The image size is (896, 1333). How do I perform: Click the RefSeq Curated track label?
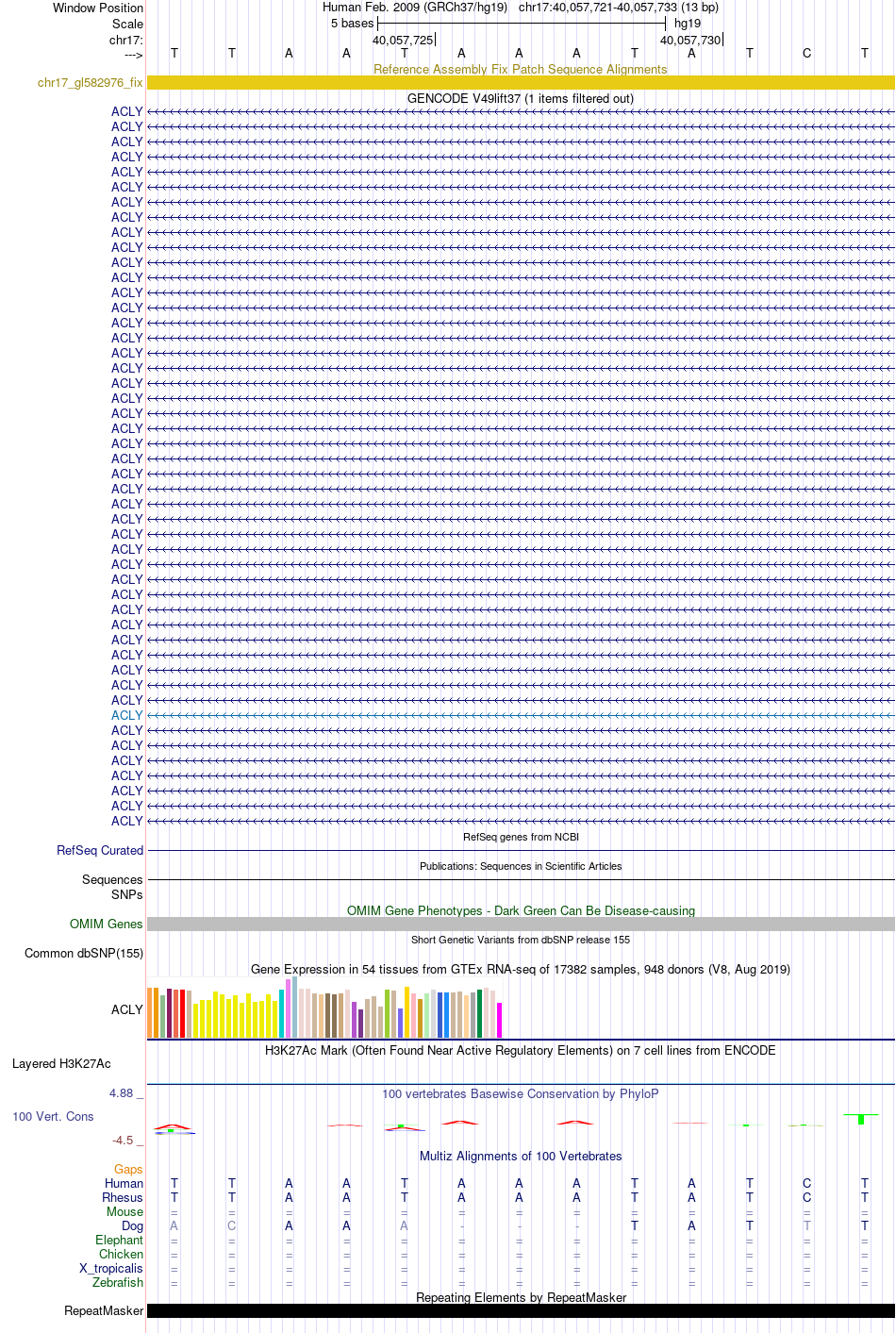100,850
